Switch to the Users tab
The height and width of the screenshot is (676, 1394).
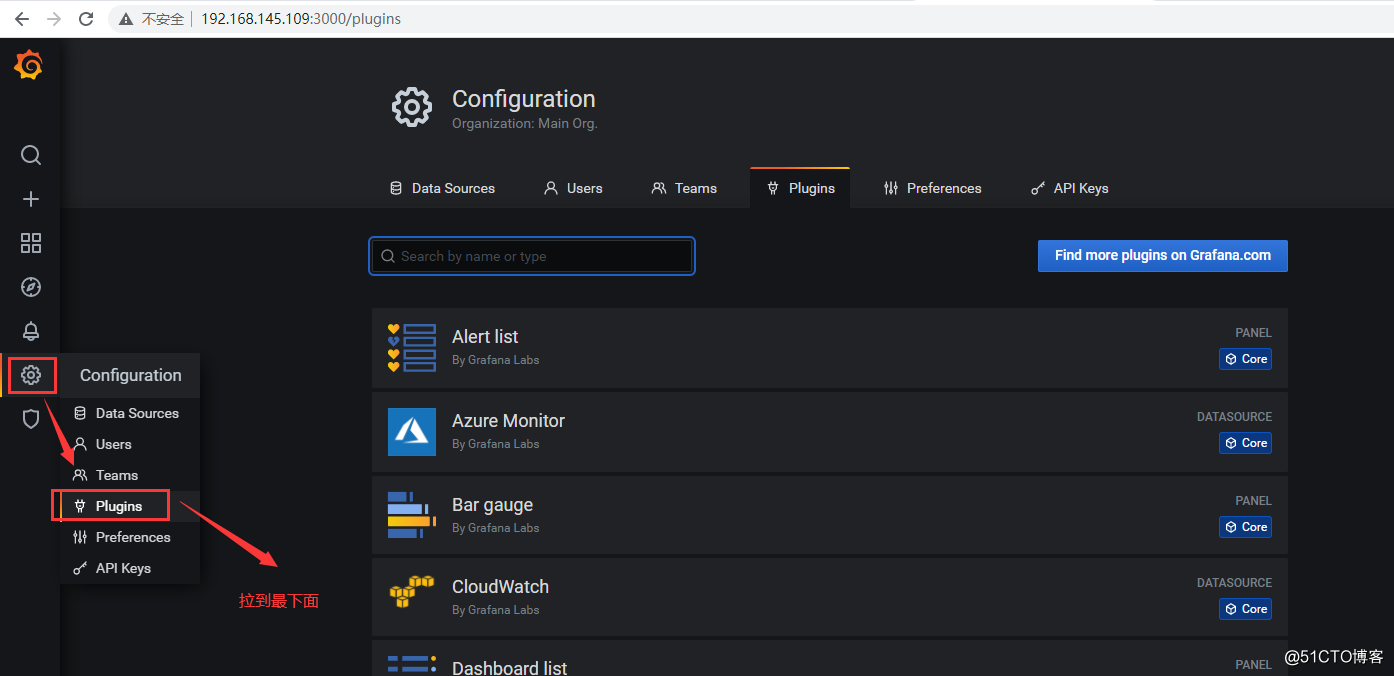(573, 188)
